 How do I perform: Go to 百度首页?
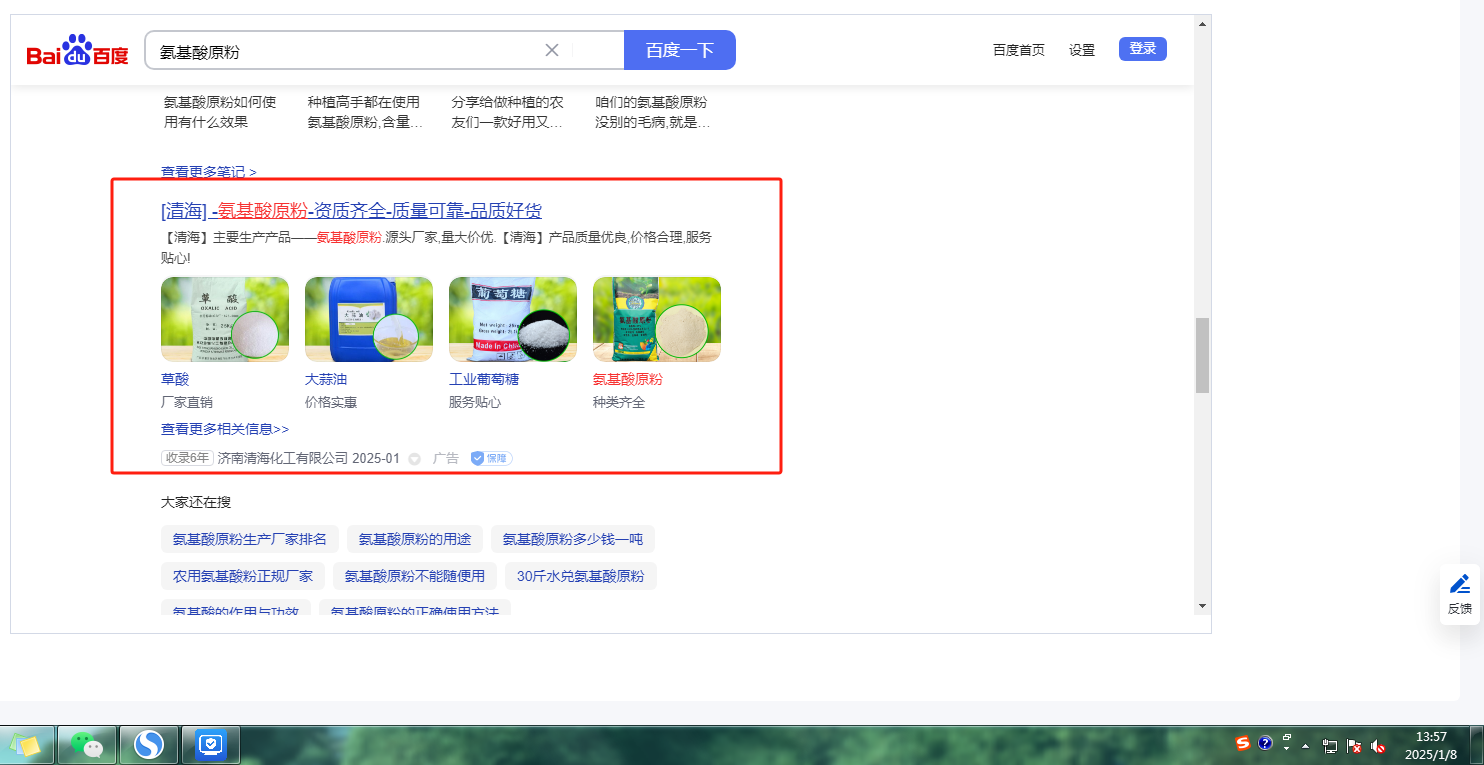point(1018,50)
